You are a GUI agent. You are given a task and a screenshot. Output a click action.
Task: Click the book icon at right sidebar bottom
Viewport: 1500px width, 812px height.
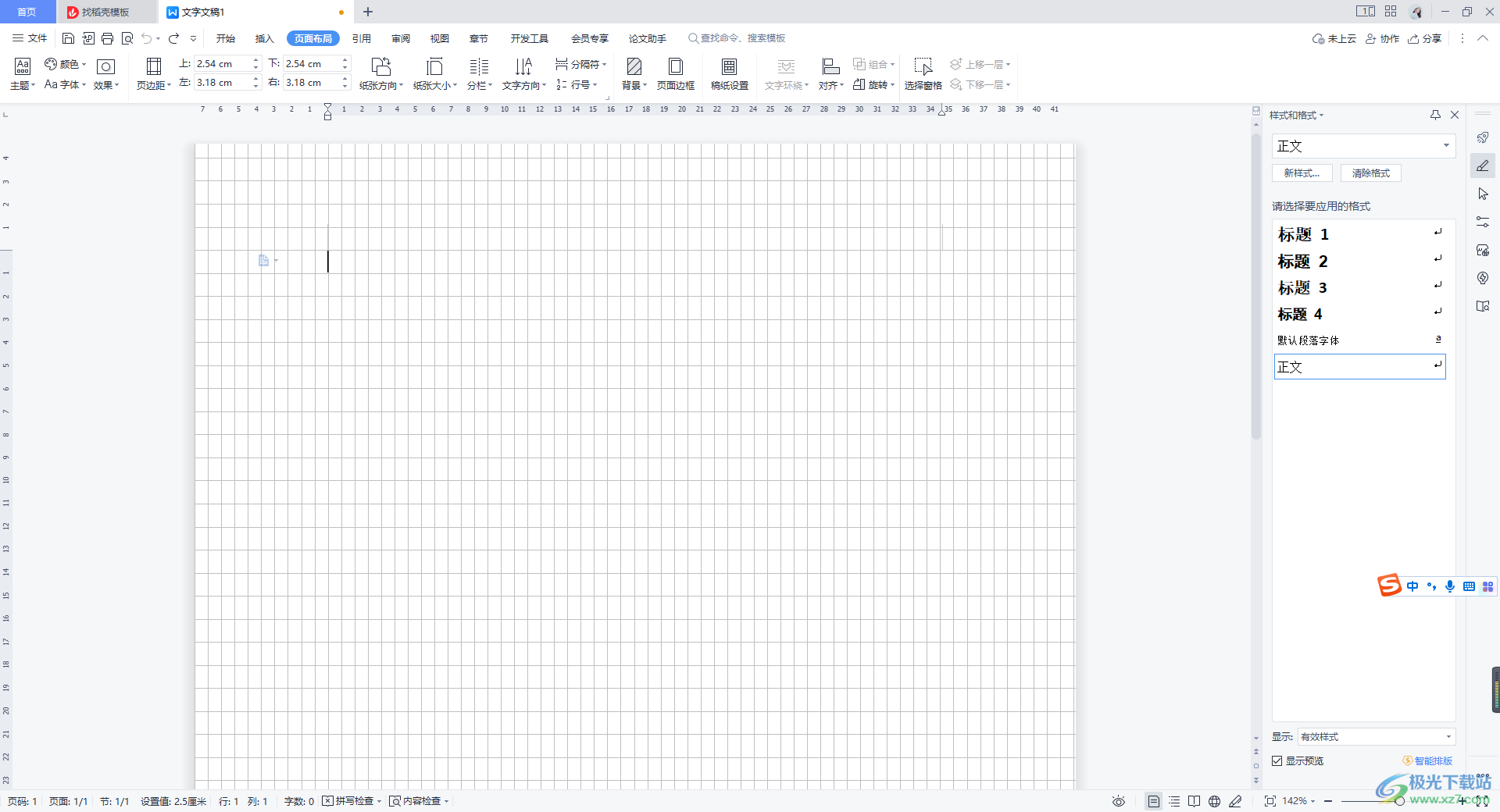(x=1483, y=306)
